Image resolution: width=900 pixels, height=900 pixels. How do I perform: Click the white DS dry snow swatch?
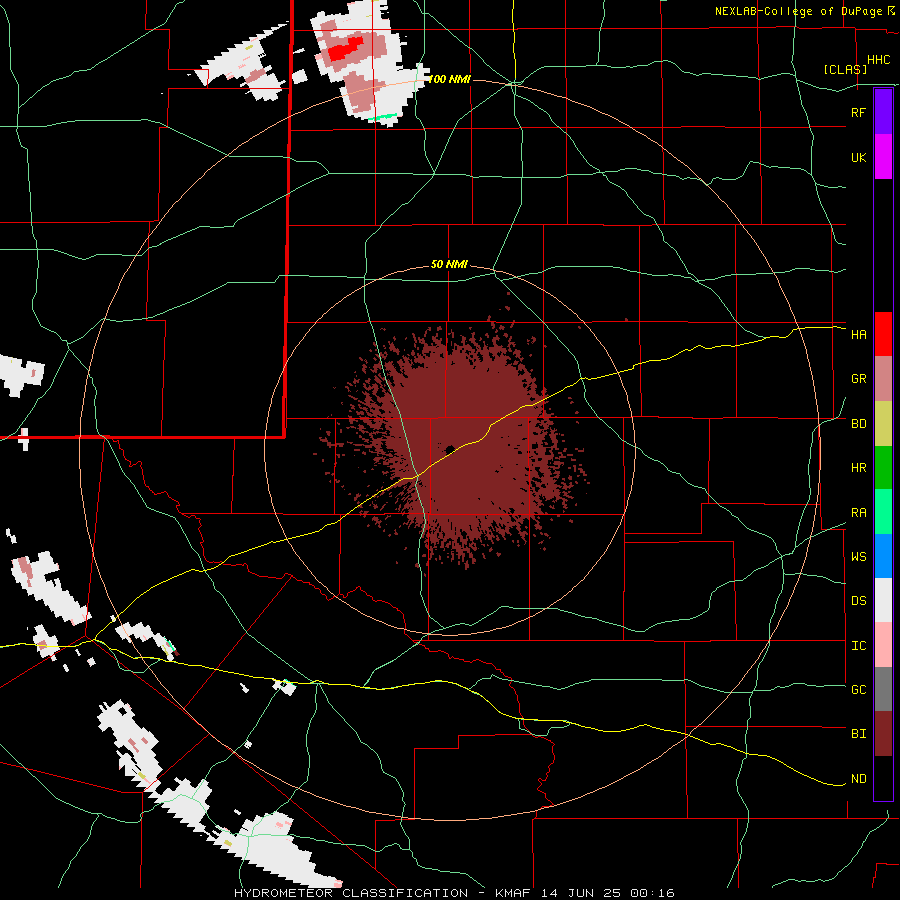(x=883, y=600)
